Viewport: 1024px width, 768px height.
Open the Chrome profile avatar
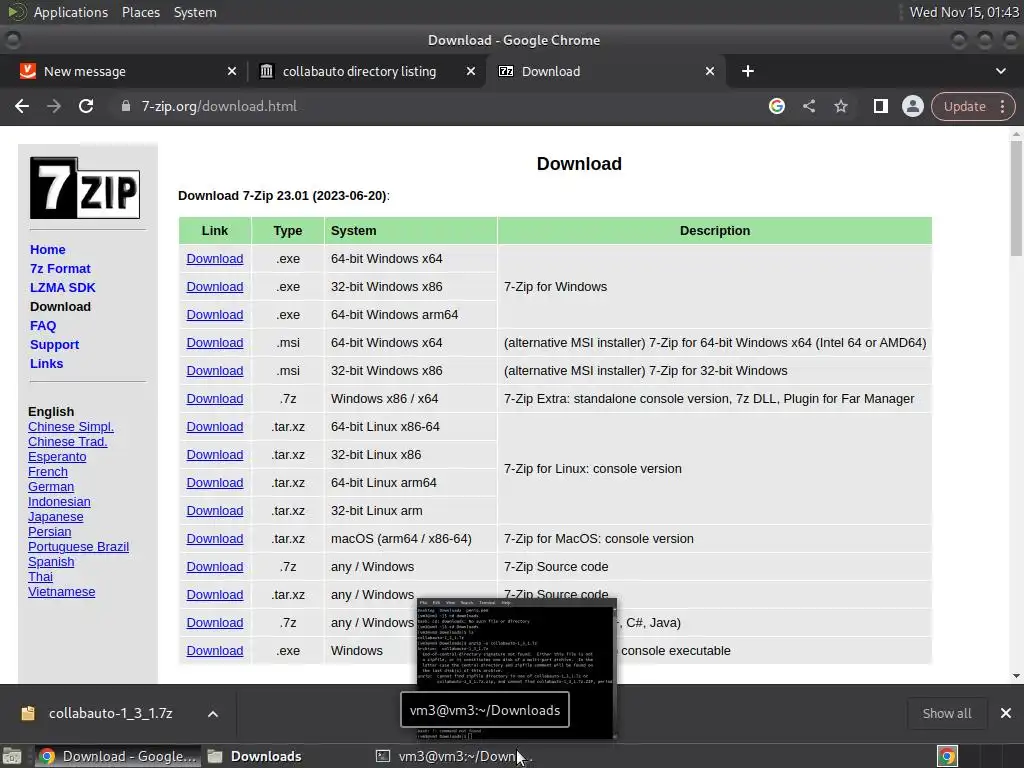point(912,106)
